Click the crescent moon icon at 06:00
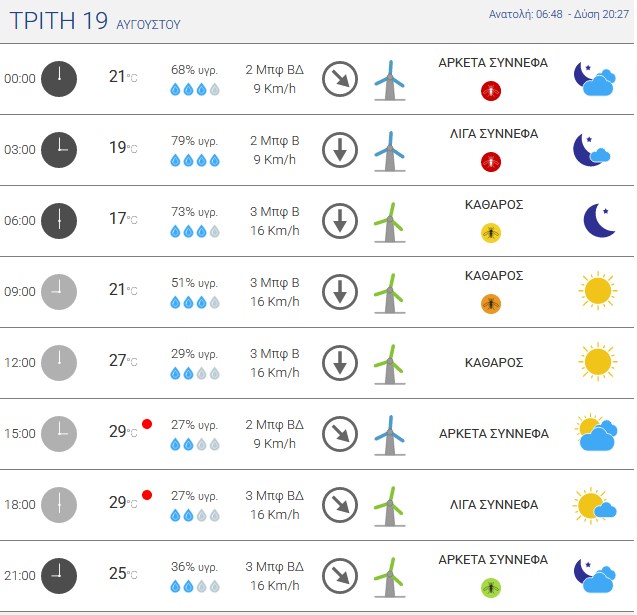 (x=599, y=220)
